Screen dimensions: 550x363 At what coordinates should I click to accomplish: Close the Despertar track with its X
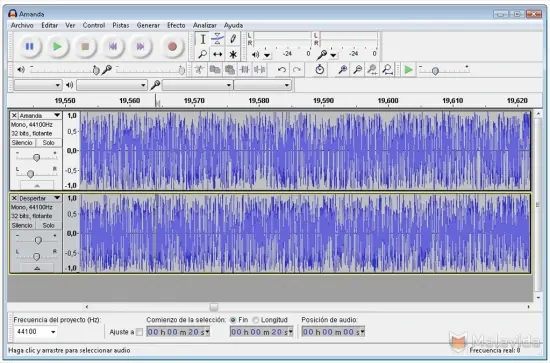pyautogui.click(x=14, y=198)
